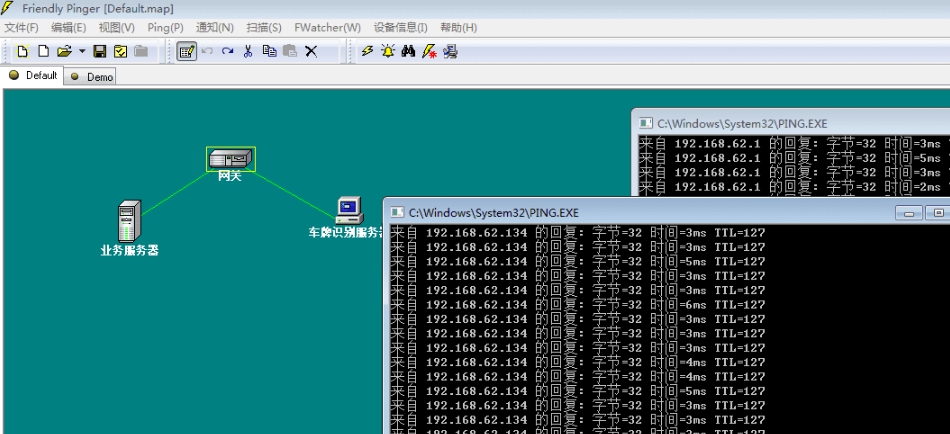Select the 网关 gateway device node

click(231, 159)
